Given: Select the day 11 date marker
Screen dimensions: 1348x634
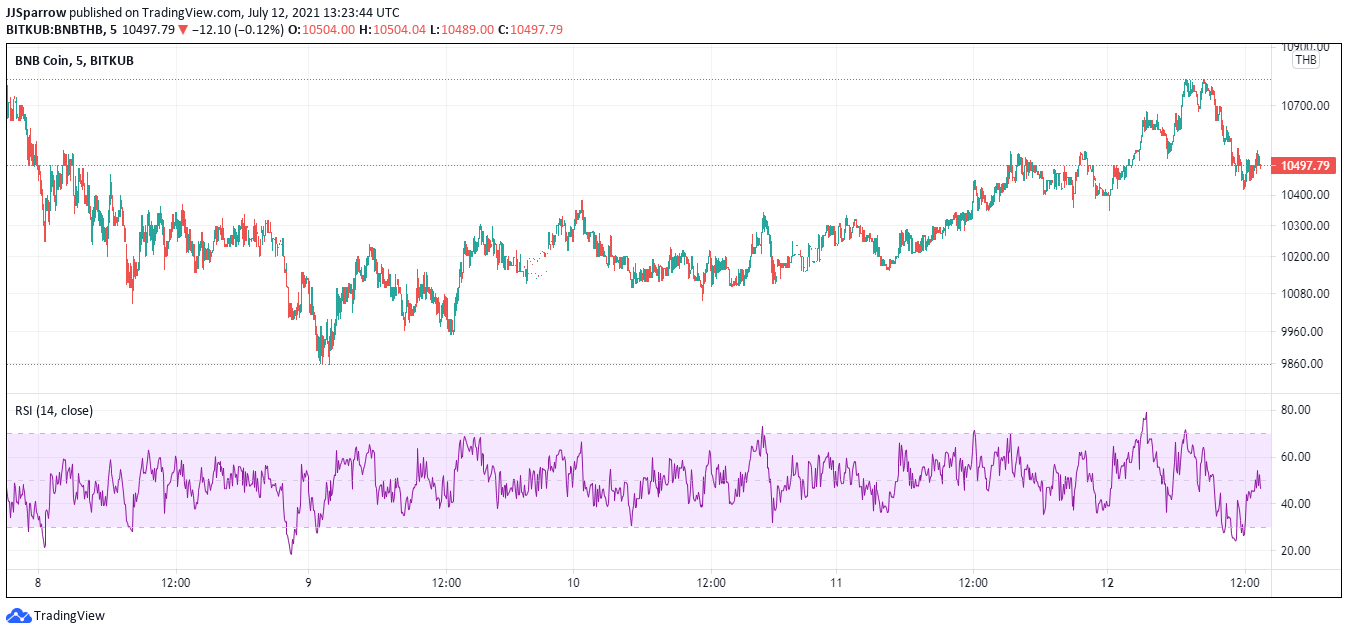Looking at the screenshot, I should pyautogui.click(x=837, y=582).
